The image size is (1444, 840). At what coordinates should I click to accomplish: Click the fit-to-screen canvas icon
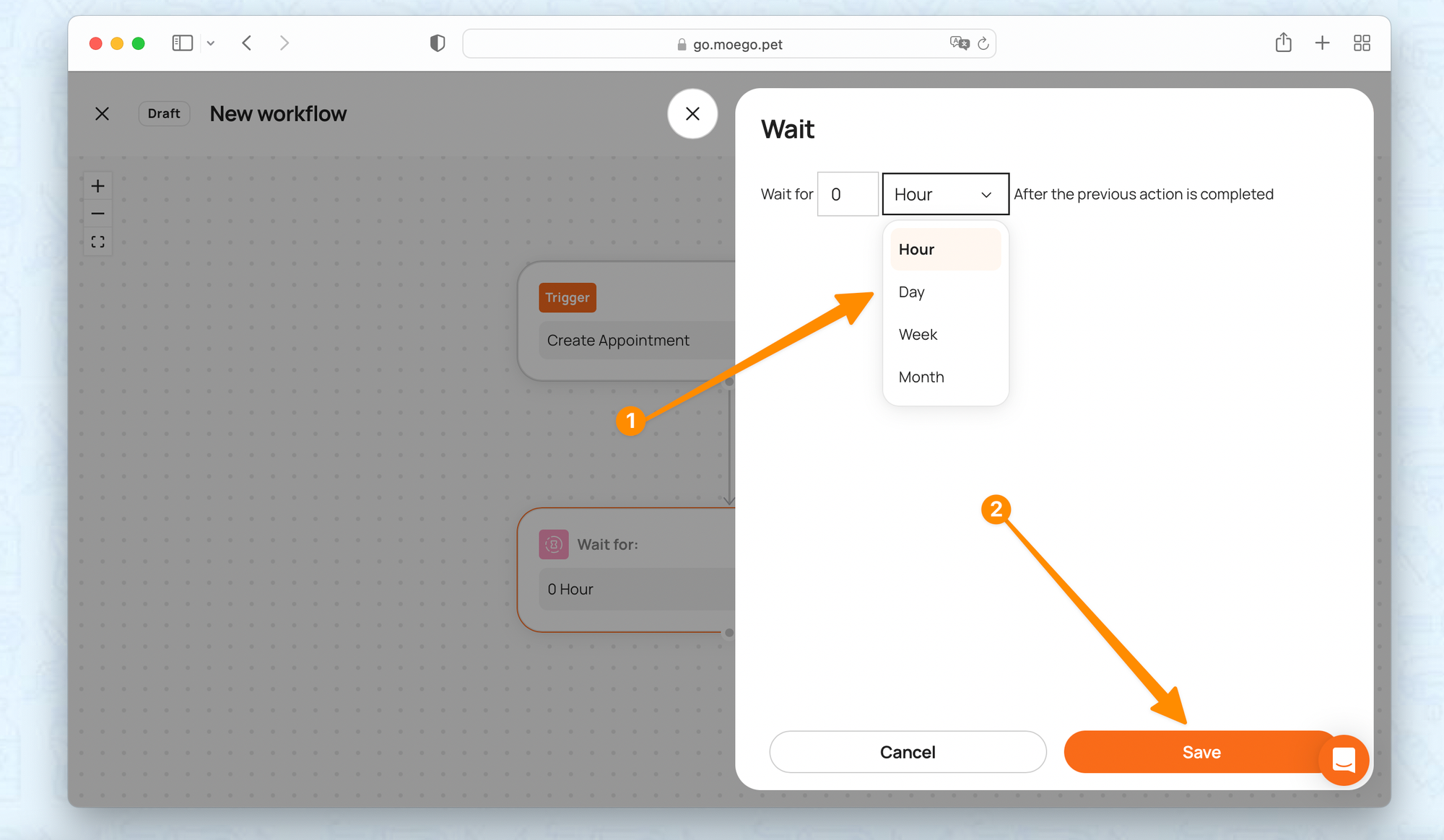coord(98,242)
